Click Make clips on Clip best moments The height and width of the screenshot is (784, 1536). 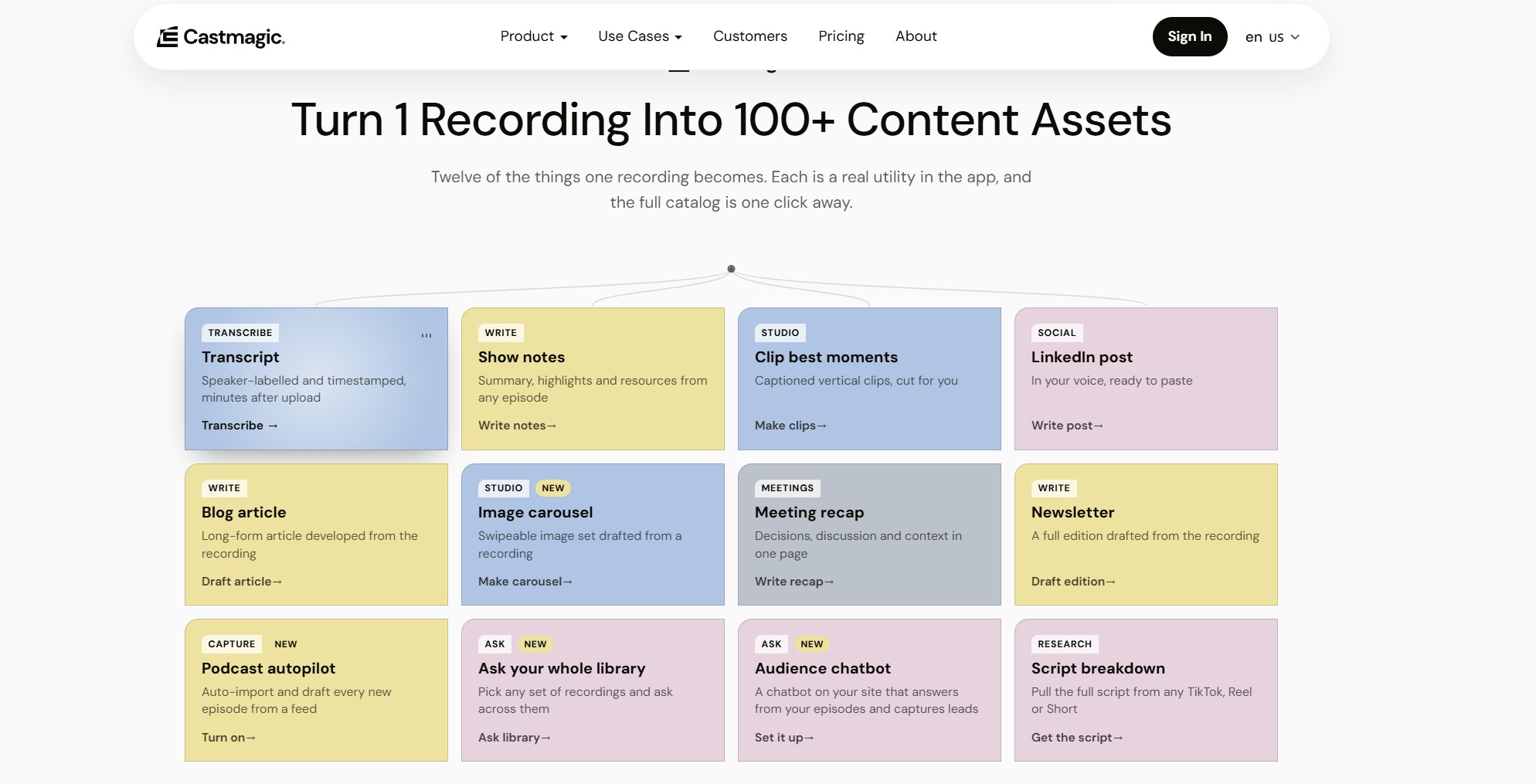(790, 426)
